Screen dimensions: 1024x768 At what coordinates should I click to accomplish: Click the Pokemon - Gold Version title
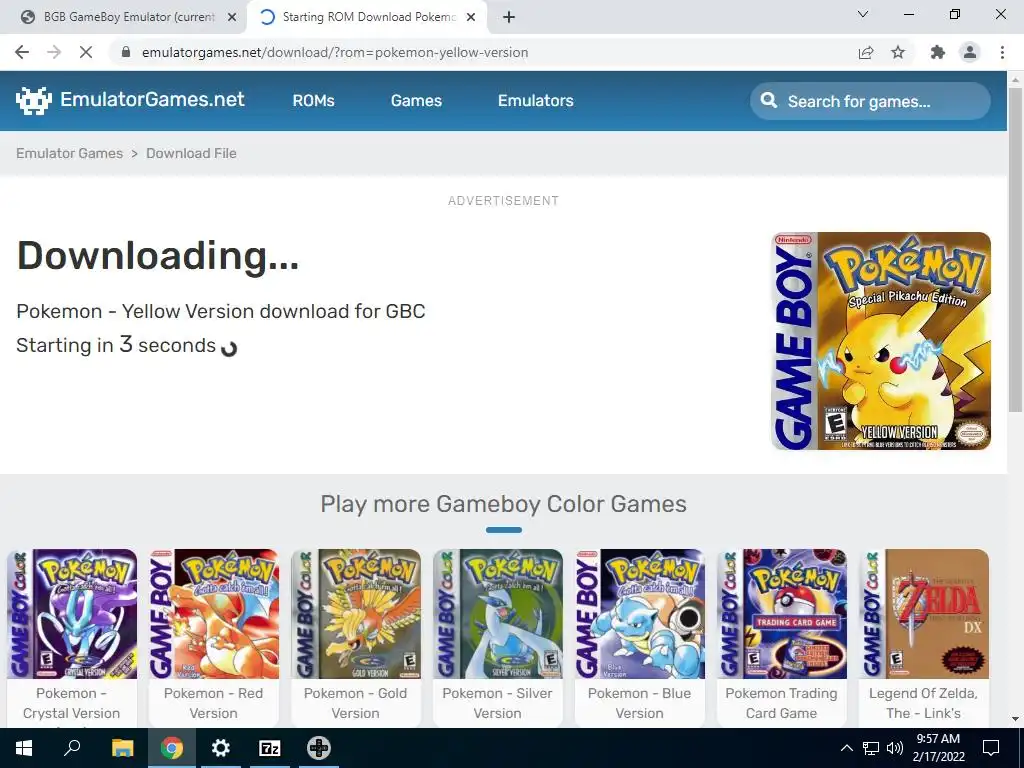355,703
